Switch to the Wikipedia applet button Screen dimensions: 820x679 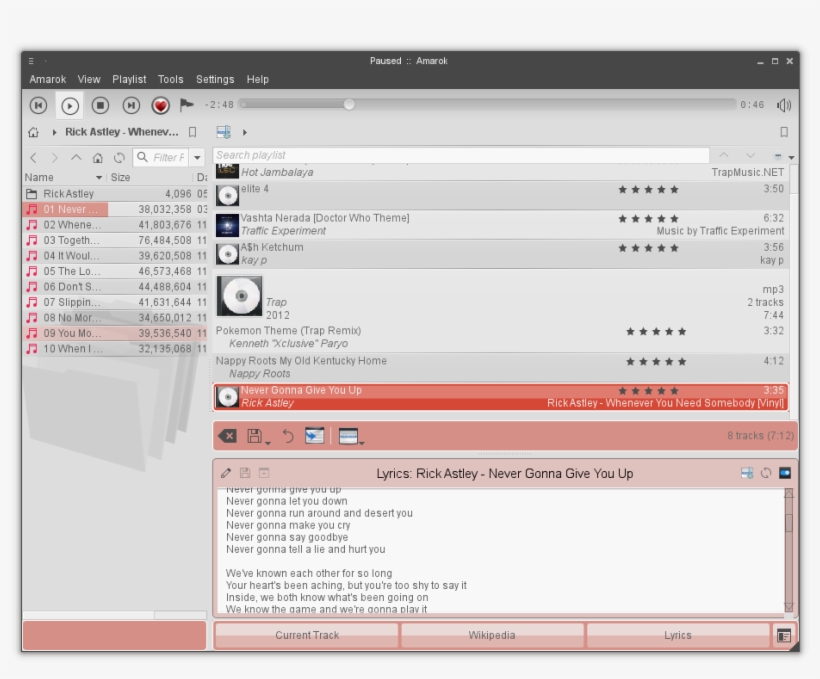tap(492, 635)
